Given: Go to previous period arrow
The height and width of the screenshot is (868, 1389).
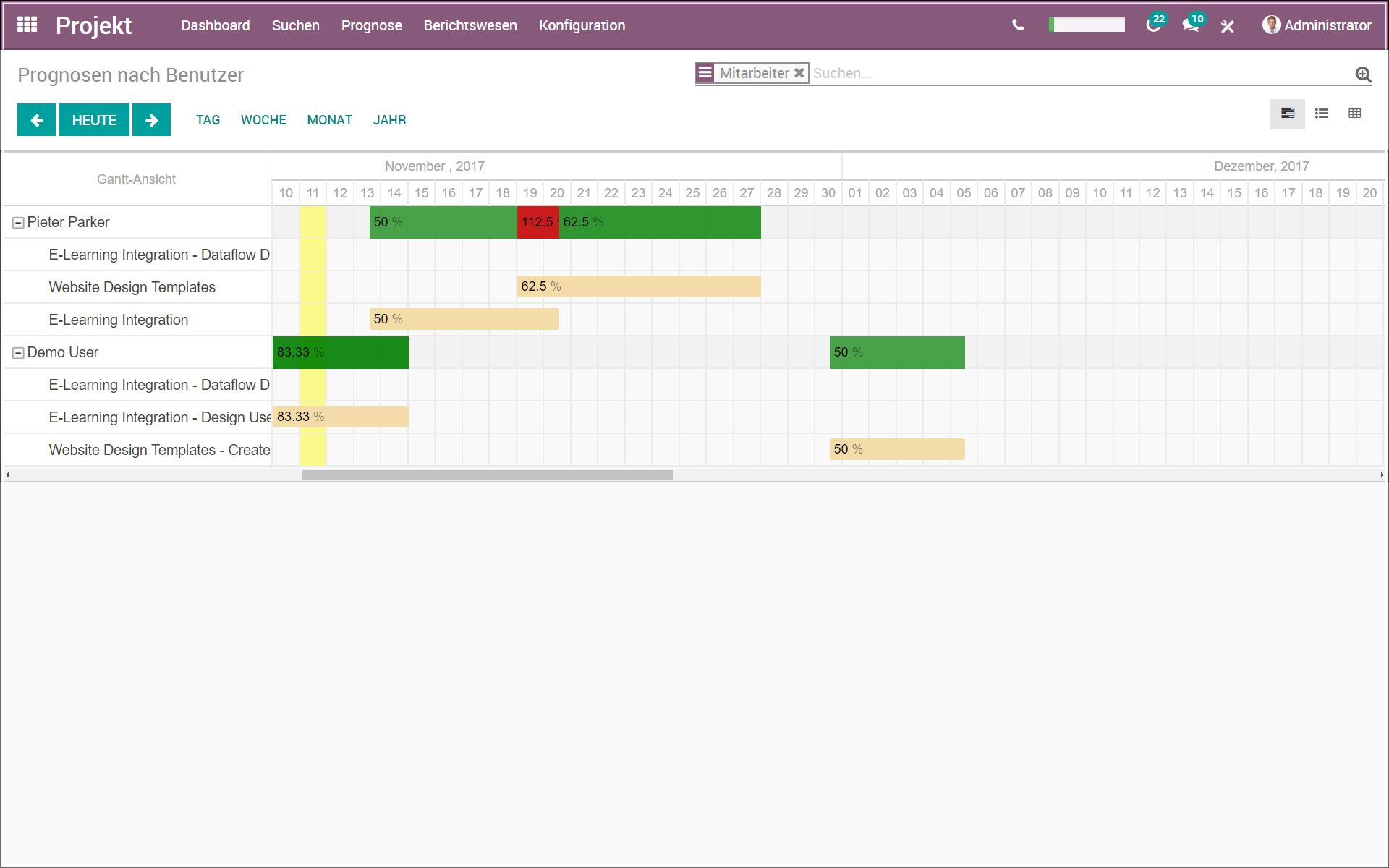Looking at the screenshot, I should click(36, 120).
